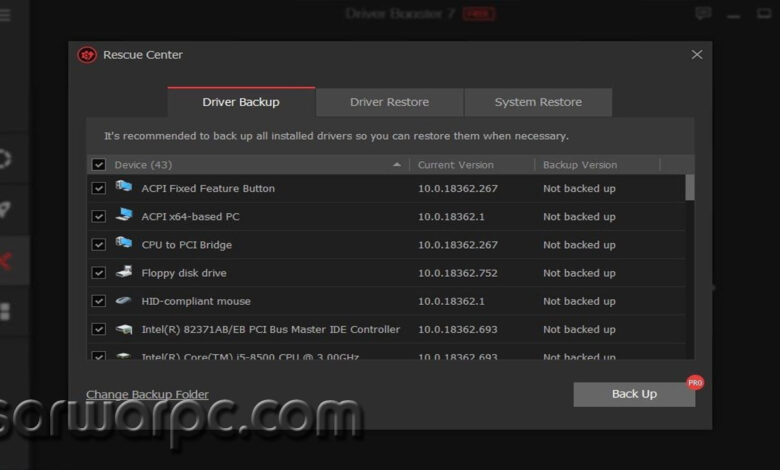Uncheck HID-compliant mouse checkbox
The width and height of the screenshot is (780, 470).
(x=98, y=301)
